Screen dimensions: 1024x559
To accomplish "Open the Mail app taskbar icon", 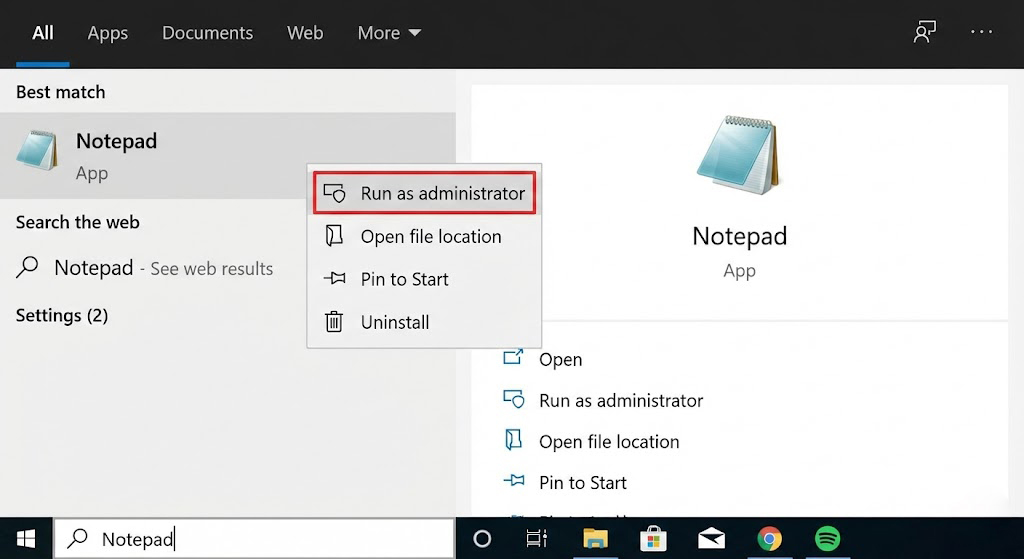I will (x=711, y=539).
